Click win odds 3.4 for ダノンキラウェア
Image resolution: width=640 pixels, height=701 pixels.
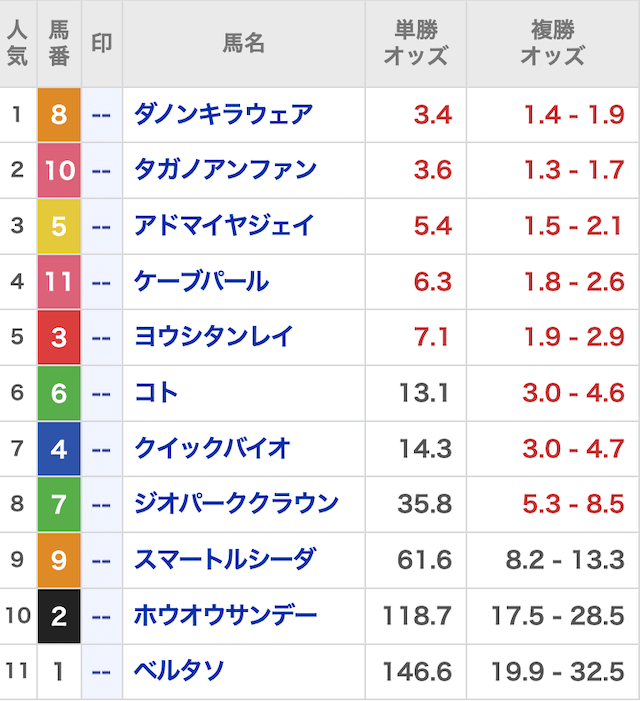432,114
